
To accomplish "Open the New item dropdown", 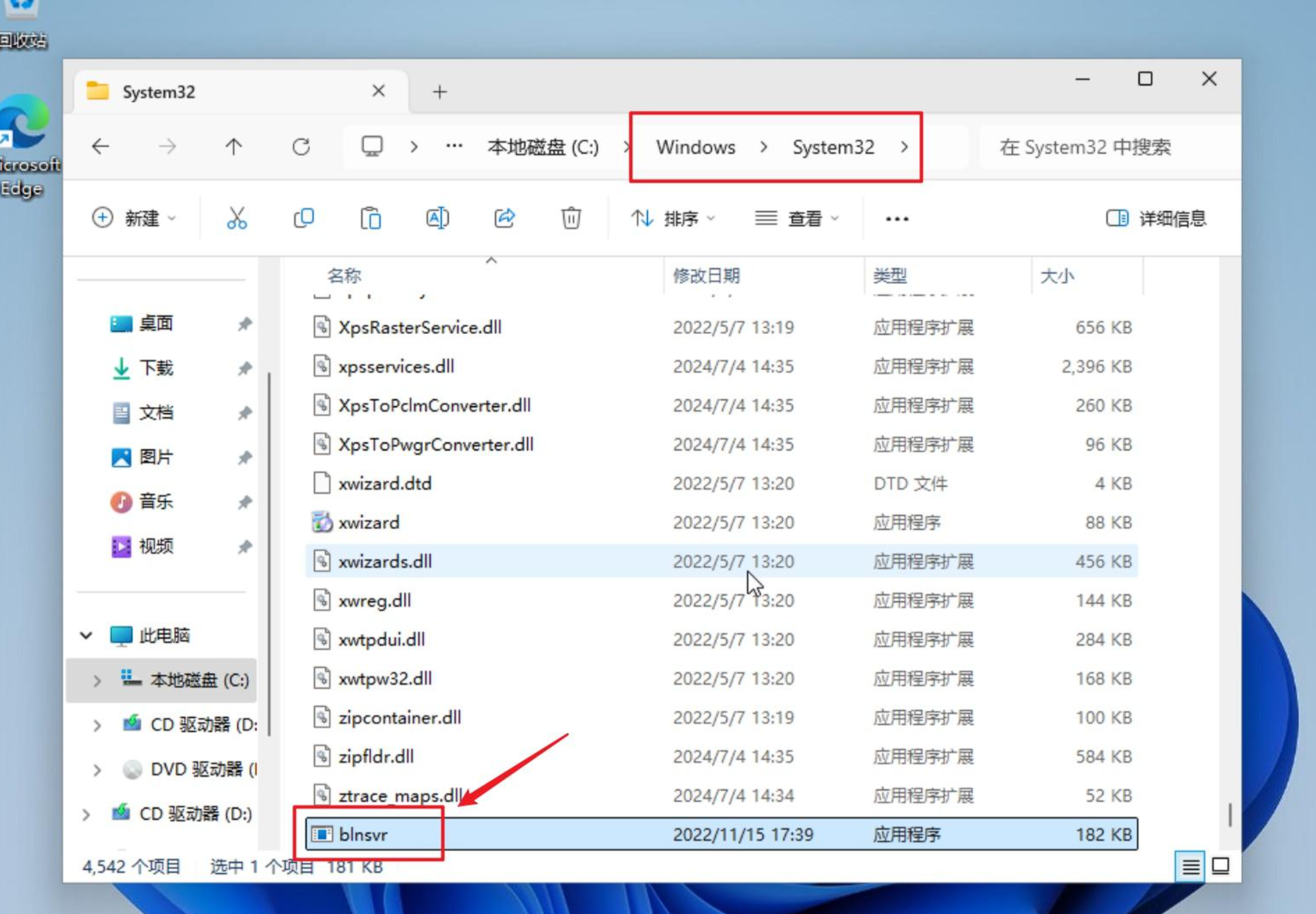I will [x=134, y=219].
